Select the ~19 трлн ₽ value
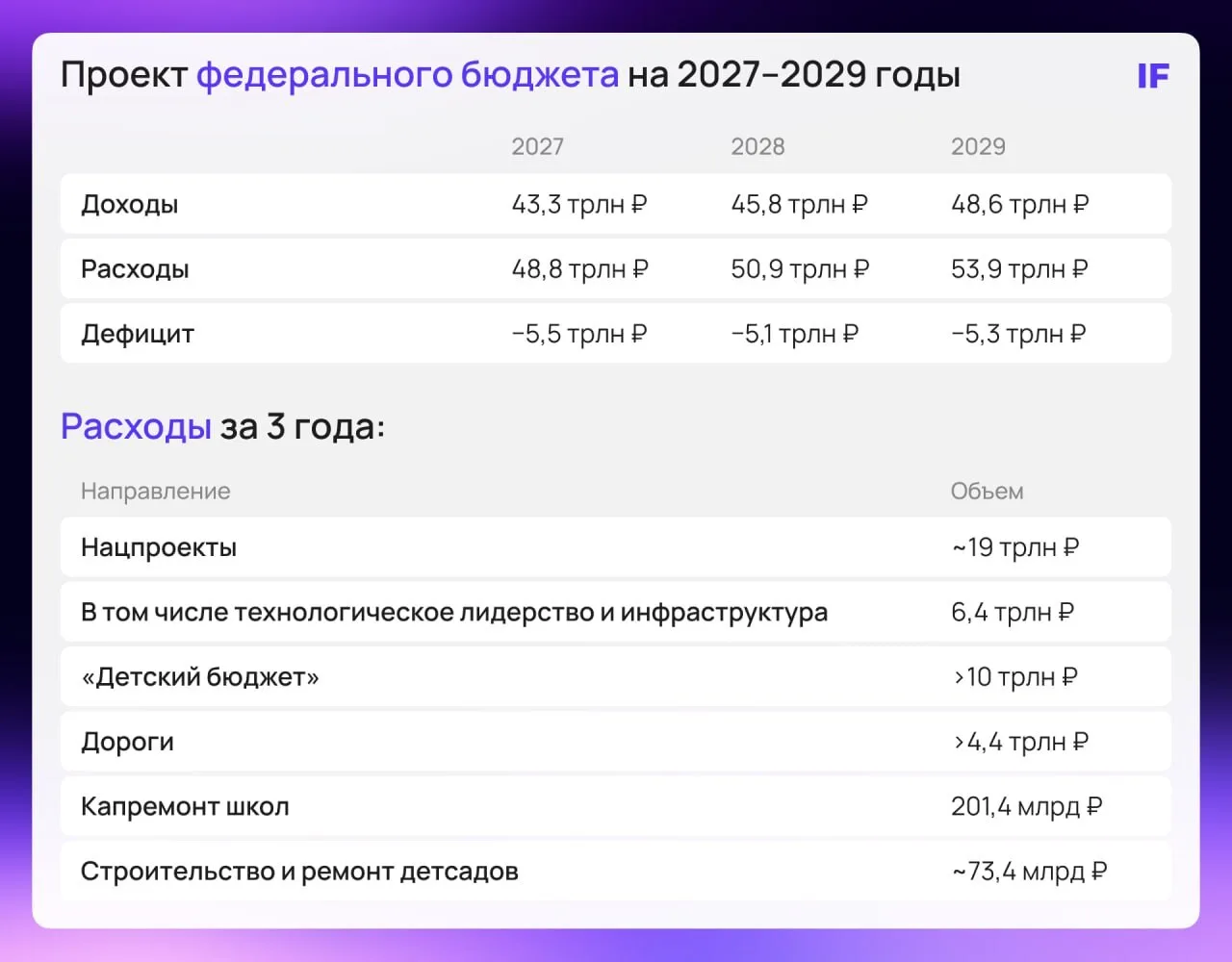The width and height of the screenshot is (1232, 962). coord(1015,547)
